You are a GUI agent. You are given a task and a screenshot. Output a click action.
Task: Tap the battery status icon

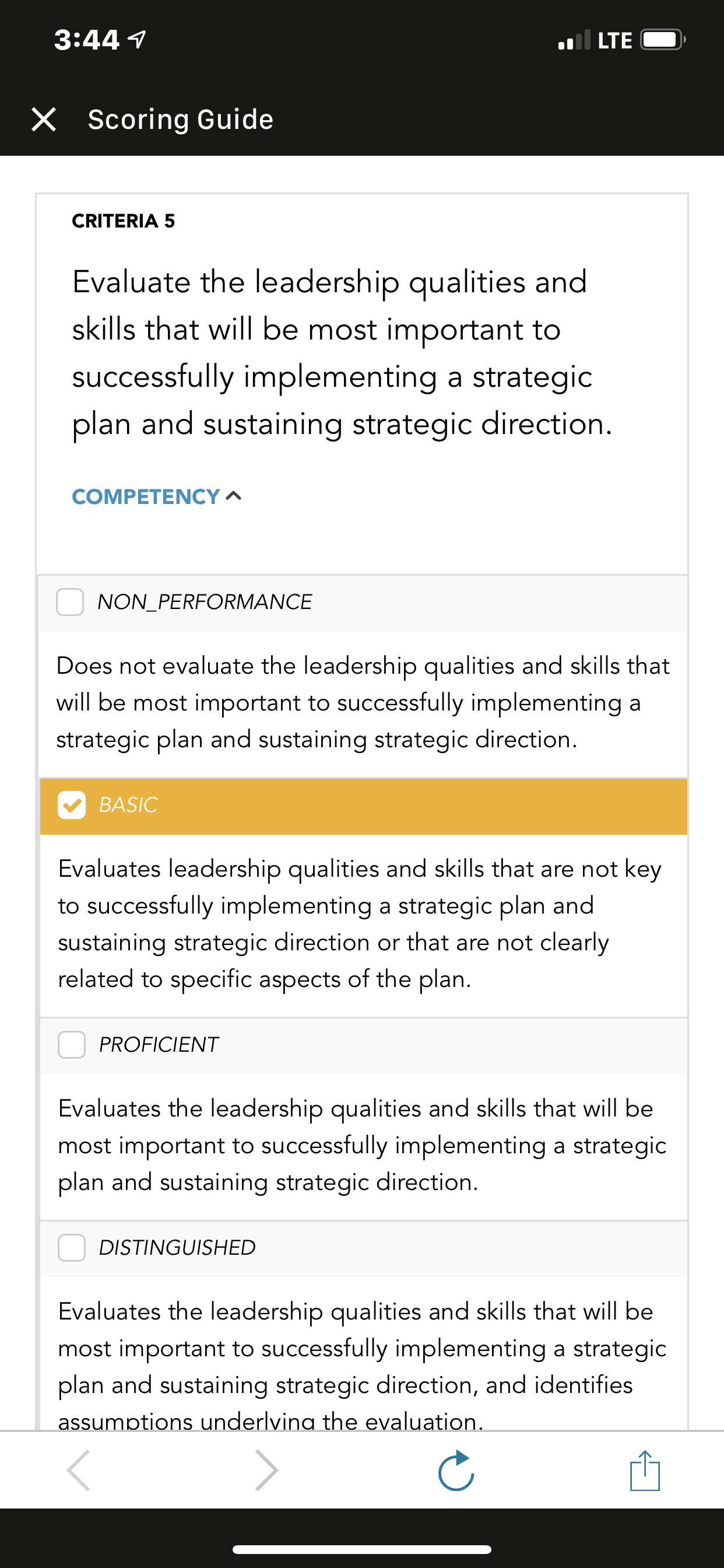coord(663,40)
